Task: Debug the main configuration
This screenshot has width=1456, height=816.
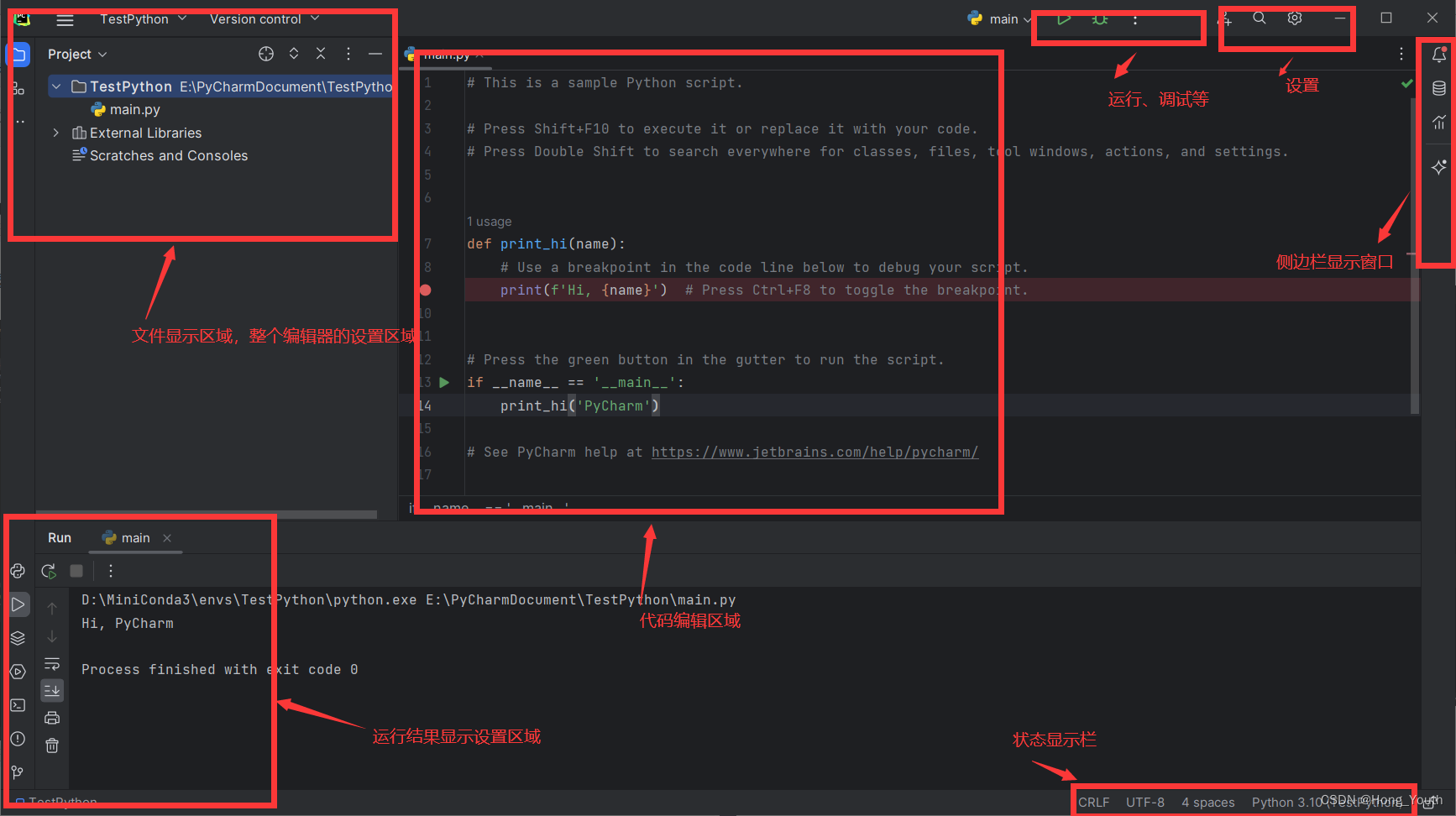Action: (1099, 18)
